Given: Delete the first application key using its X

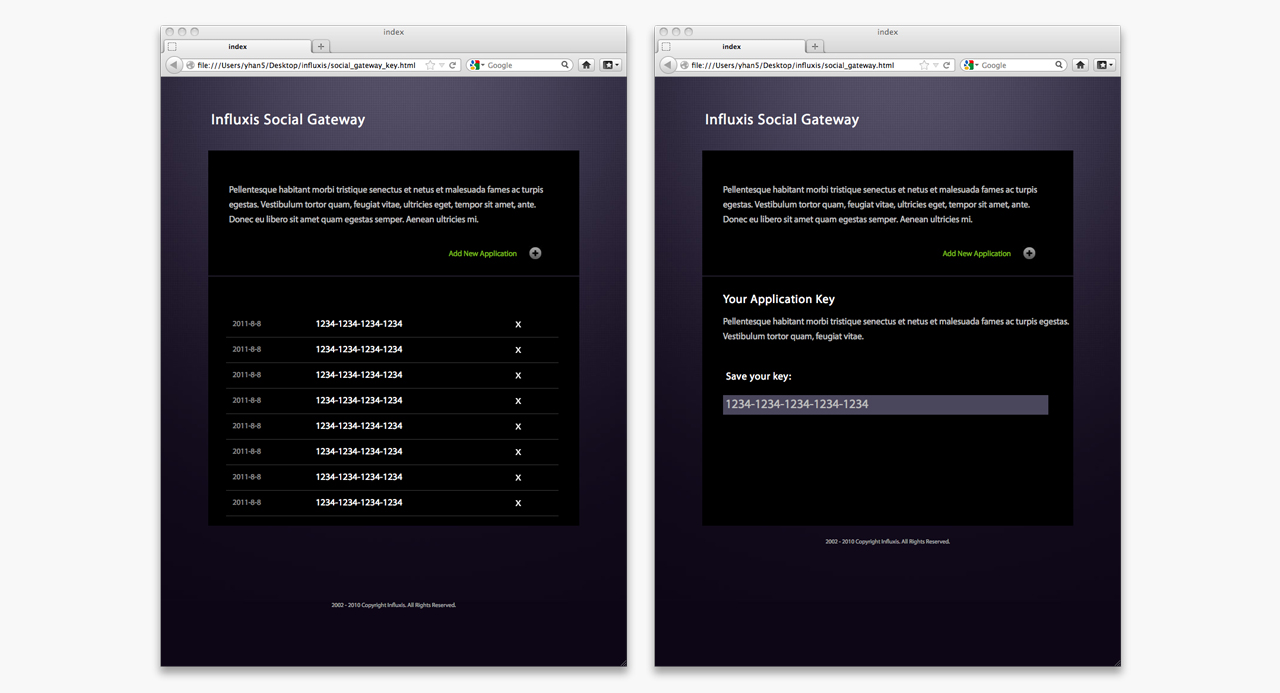Looking at the screenshot, I should pyautogui.click(x=518, y=324).
